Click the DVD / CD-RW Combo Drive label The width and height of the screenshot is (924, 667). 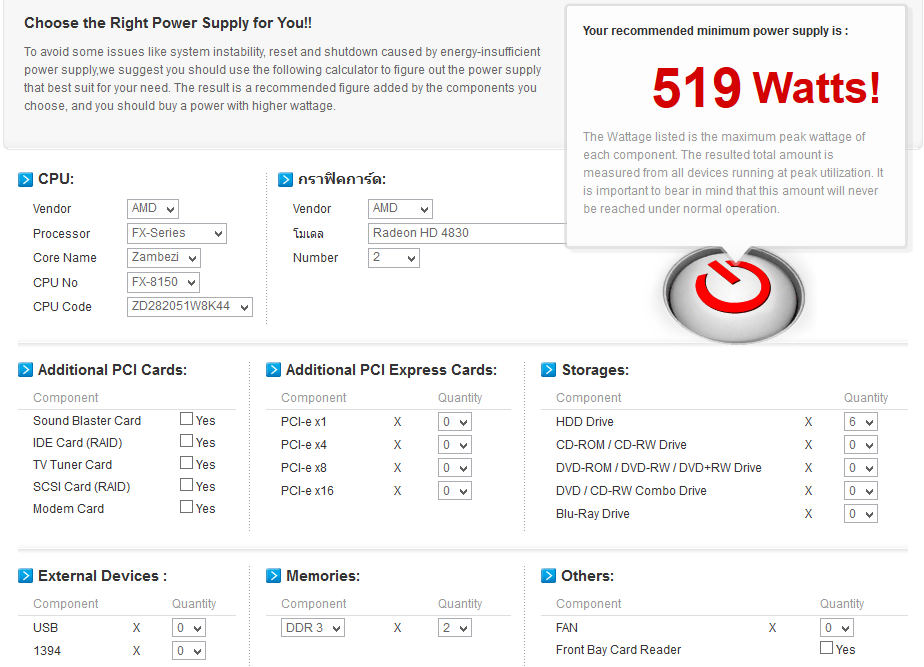(631, 491)
